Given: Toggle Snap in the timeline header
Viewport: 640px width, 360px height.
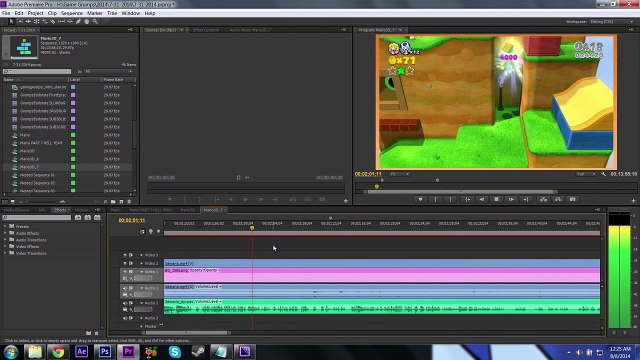Looking at the screenshot, I should click(x=142, y=231).
